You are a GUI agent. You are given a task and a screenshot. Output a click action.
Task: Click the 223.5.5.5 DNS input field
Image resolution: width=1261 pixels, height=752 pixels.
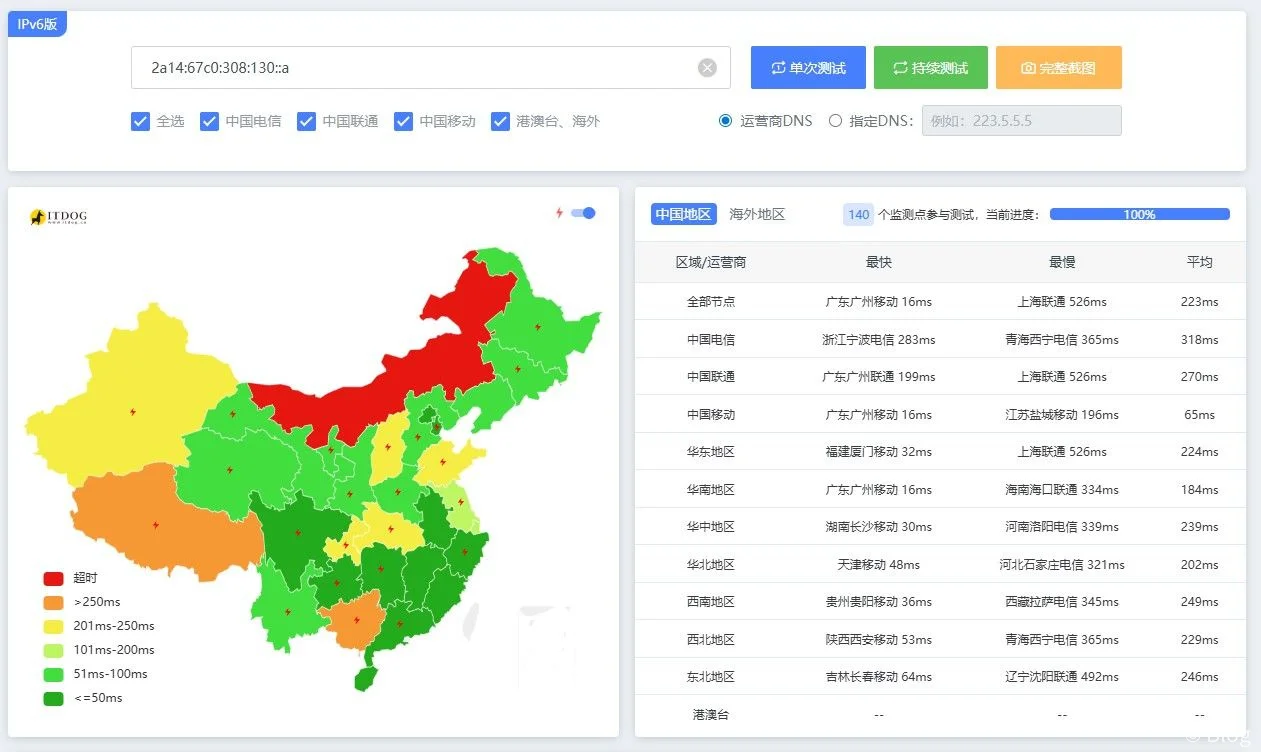coord(1021,120)
